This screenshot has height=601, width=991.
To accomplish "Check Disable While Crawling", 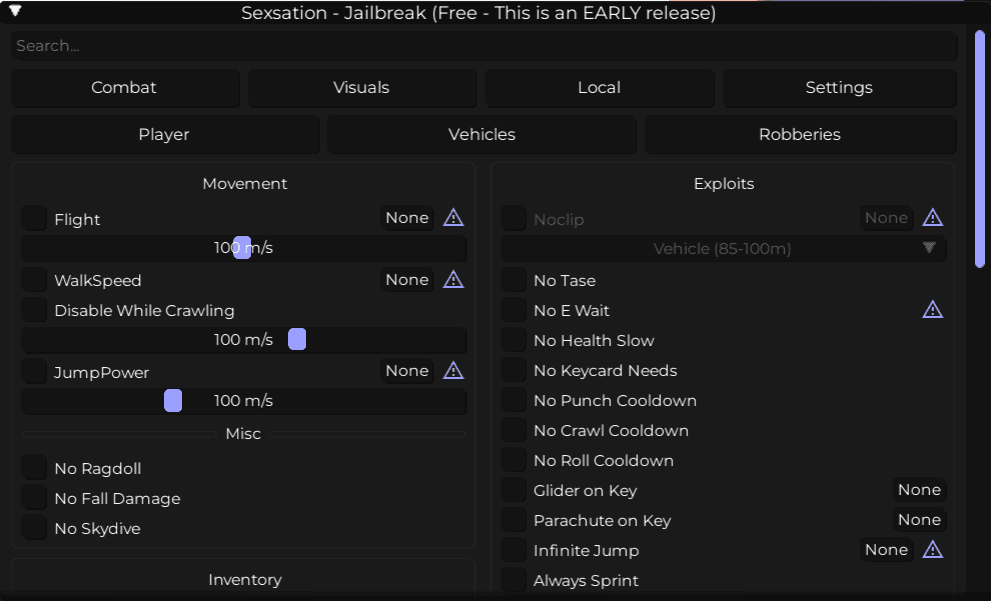I will pos(34,310).
